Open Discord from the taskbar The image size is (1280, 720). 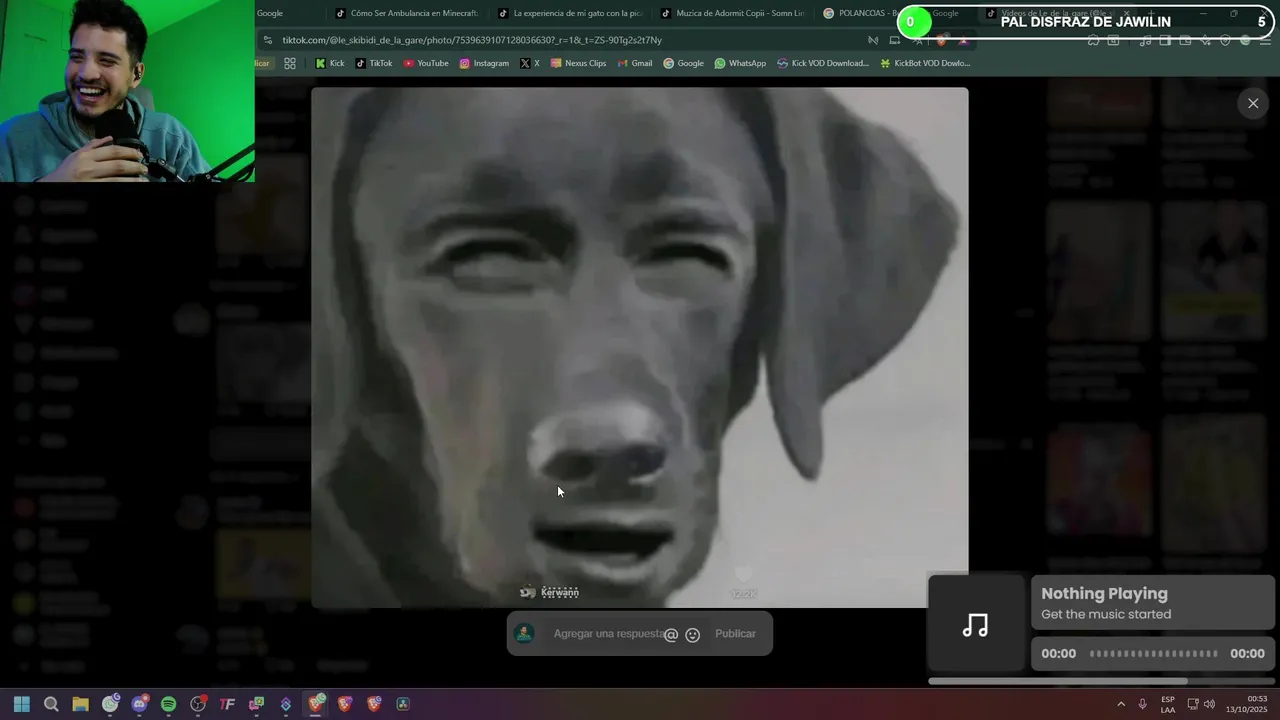[x=139, y=704]
